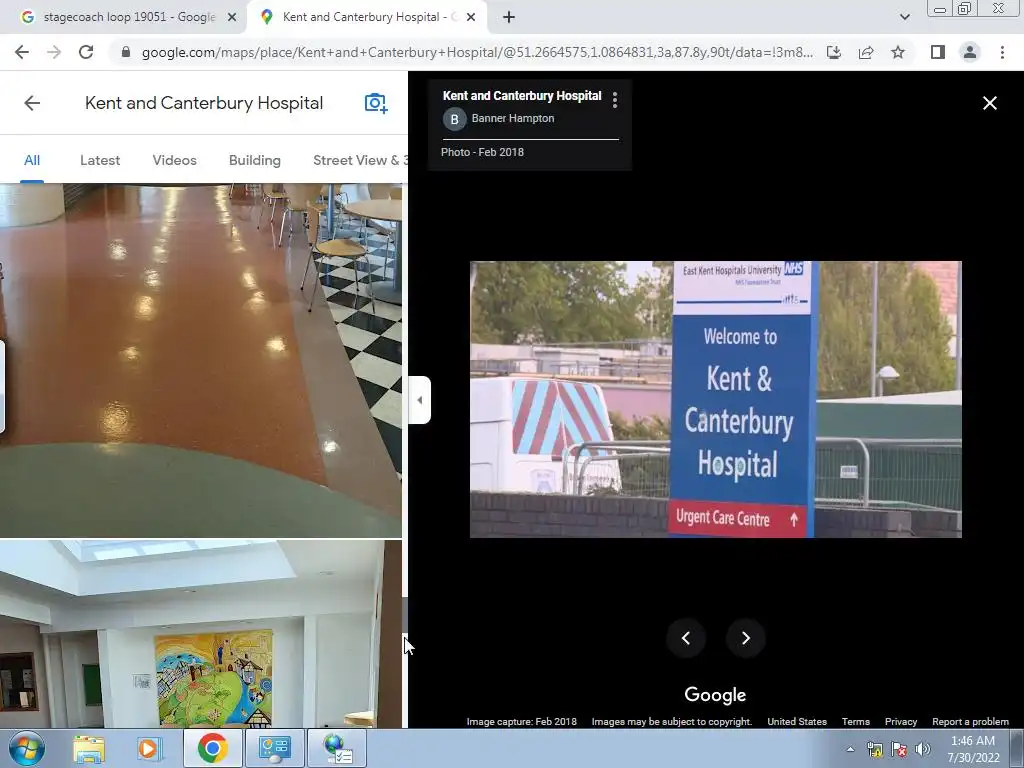
Task: Open the photo's three-dot options menu
Action: coord(615,100)
